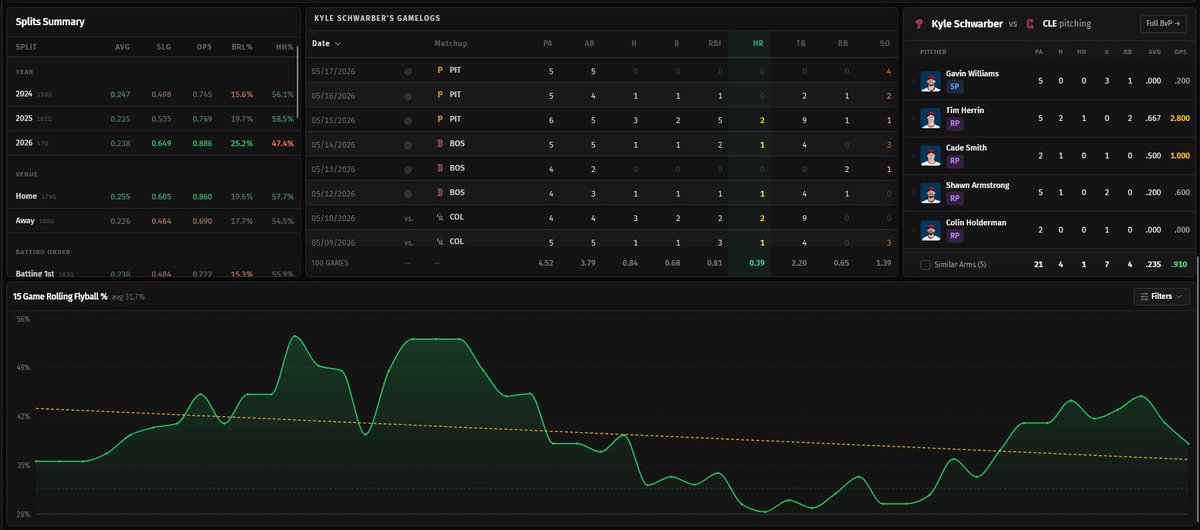Click the RP badge under Shawn Armstrong

coord(953,200)
